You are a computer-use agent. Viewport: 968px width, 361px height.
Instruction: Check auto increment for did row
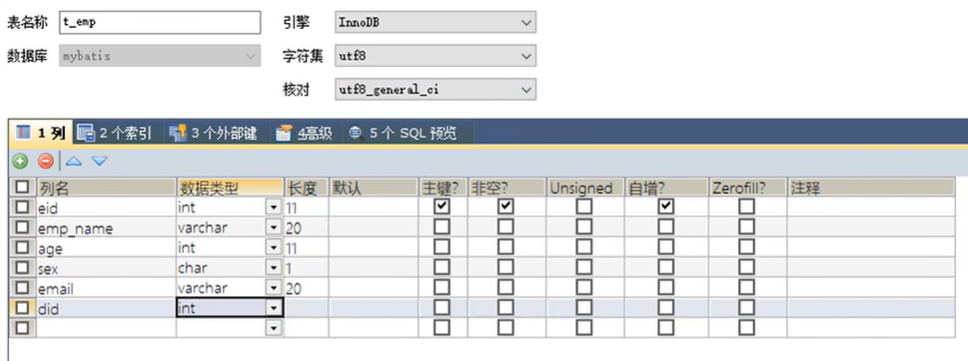(x=666, y=307)
